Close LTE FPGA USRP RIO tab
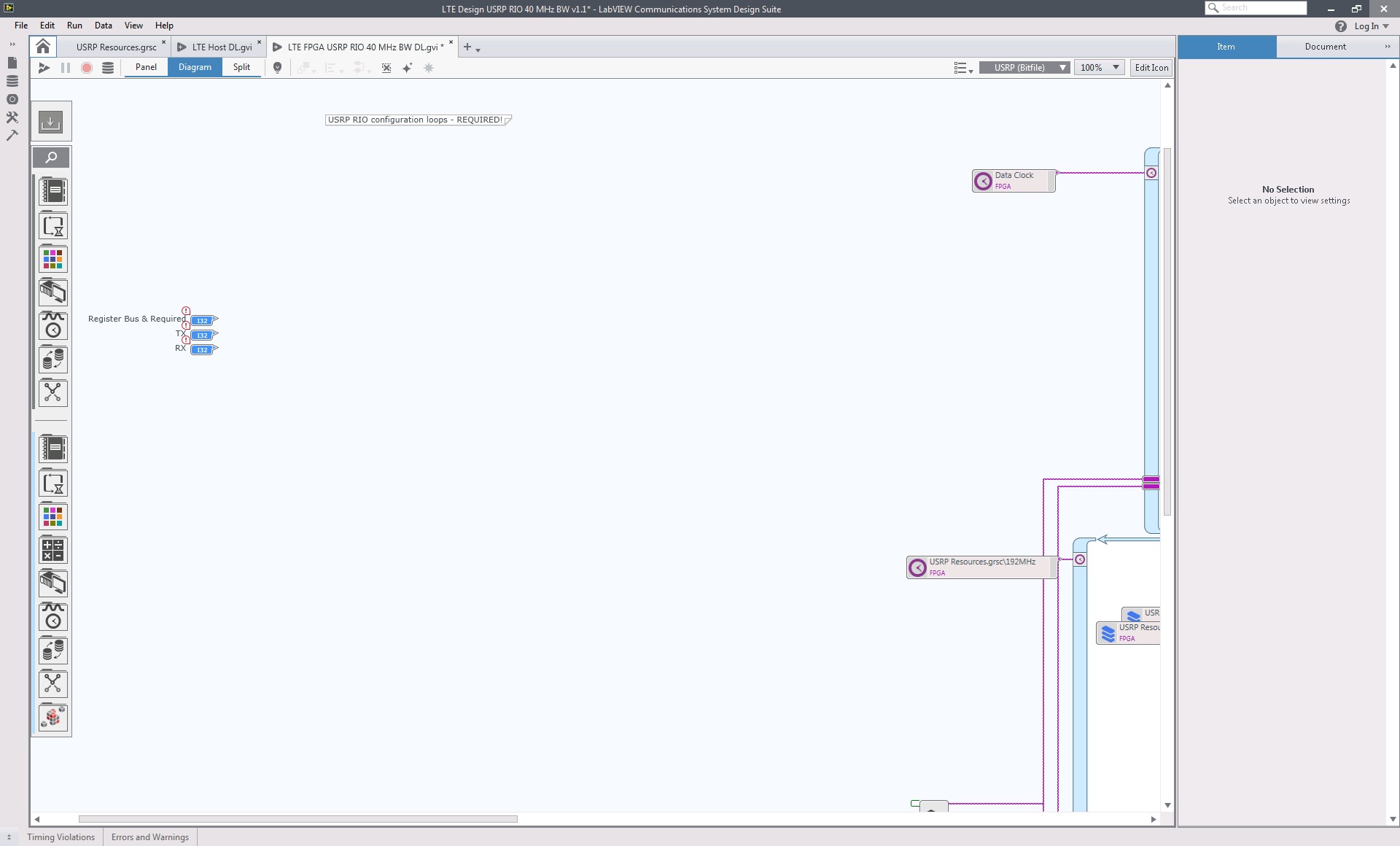 coord(451,42)
